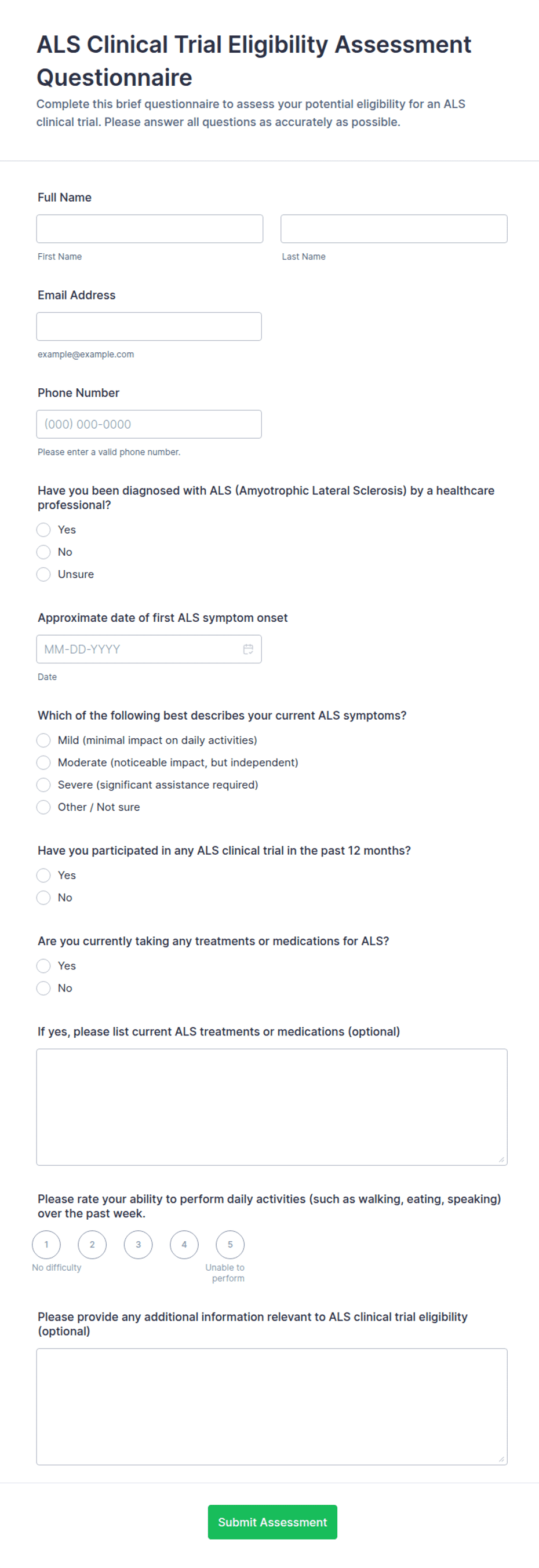Select Yes for currently taking ALS treatments
Viewport: 539px width, 1568px height.
click(43, 966)
